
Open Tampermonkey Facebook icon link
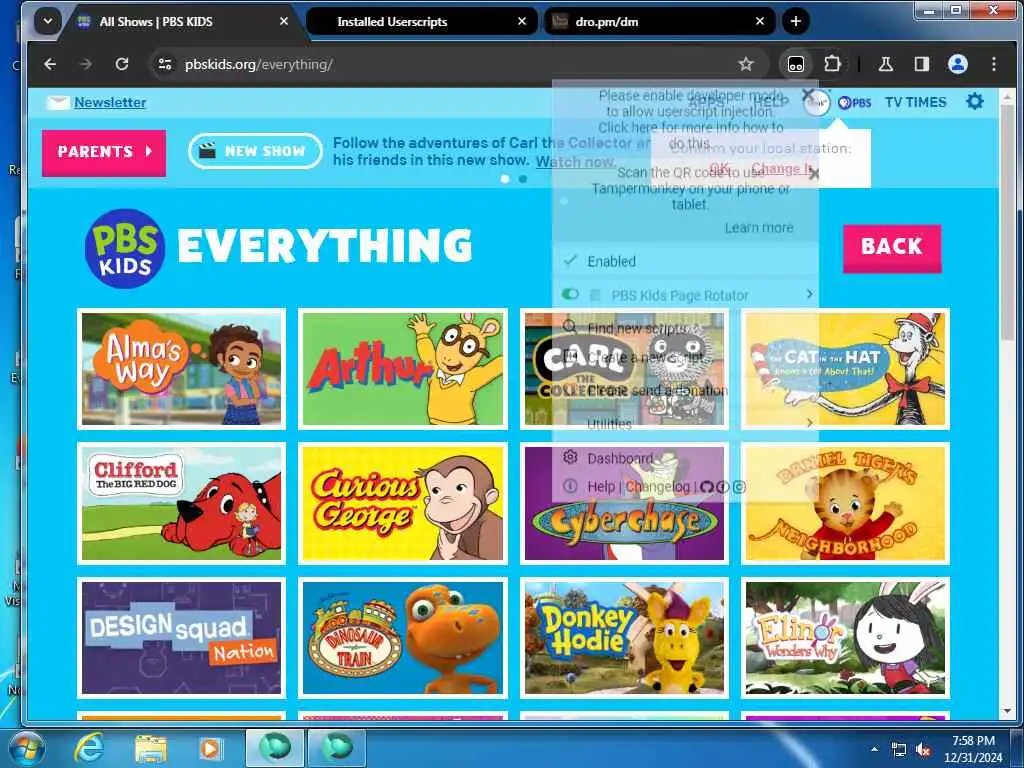coord(722,487)
